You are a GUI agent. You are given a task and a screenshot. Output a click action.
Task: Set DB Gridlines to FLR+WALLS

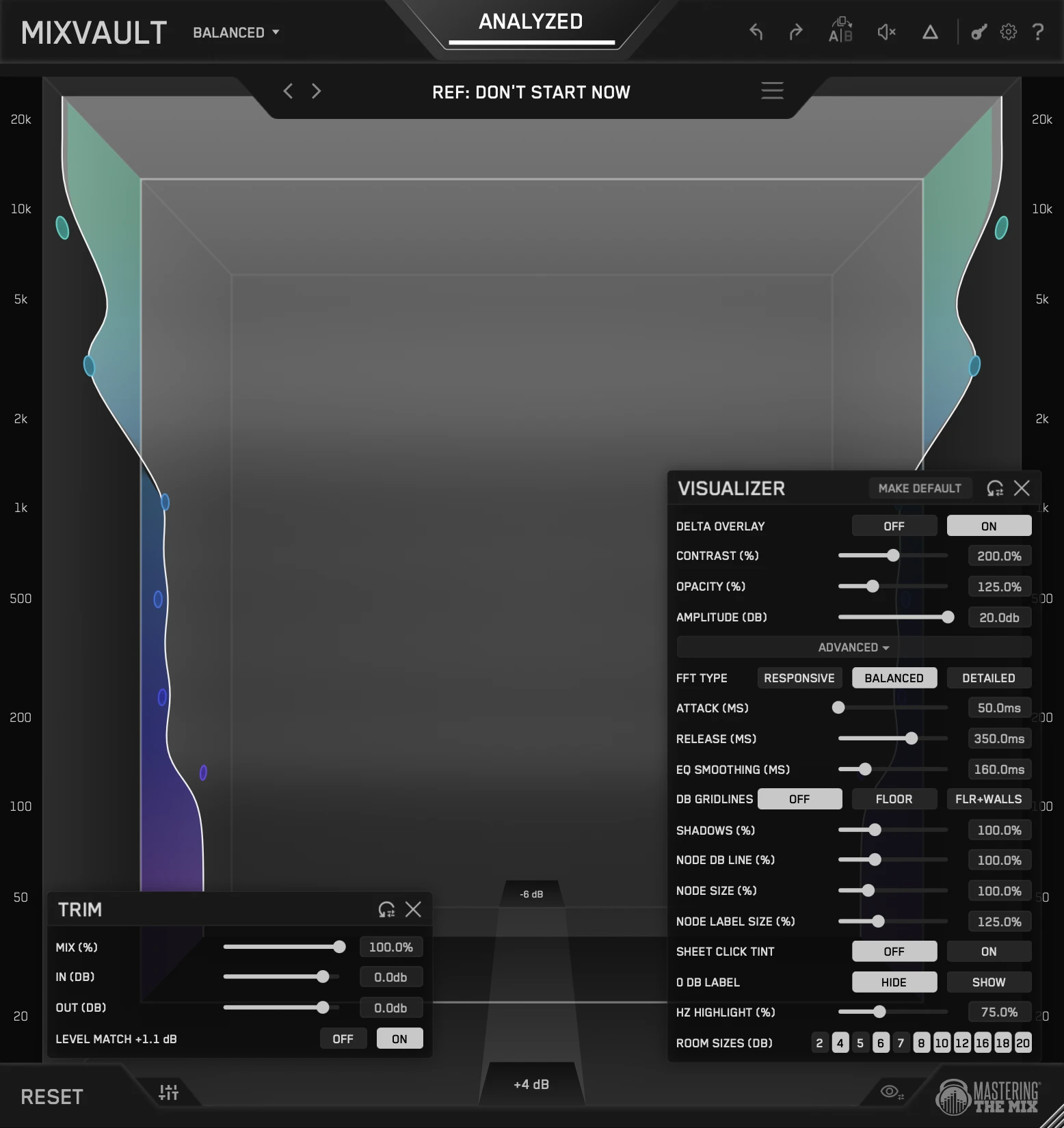click(989, 799)
